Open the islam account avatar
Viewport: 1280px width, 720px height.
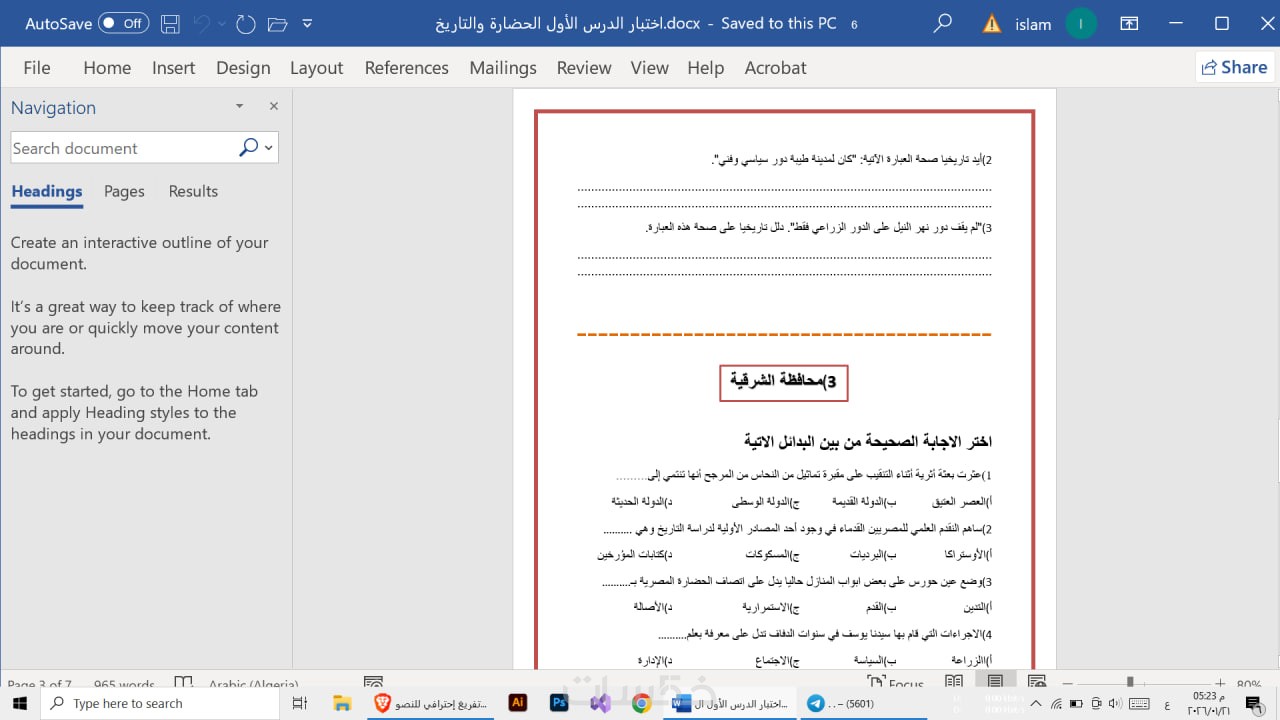coord(1081,24)
